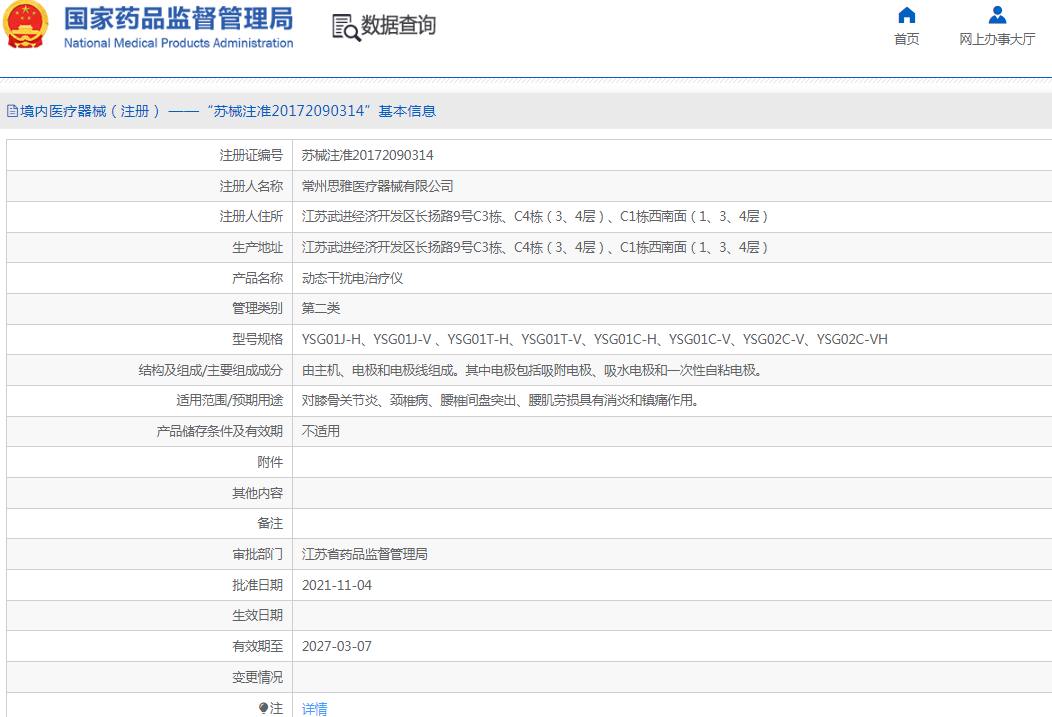The height and width of the screenshot is (717, 1052).
Task: Click the 生产地址 address value
Action: (x=535, y=247)
